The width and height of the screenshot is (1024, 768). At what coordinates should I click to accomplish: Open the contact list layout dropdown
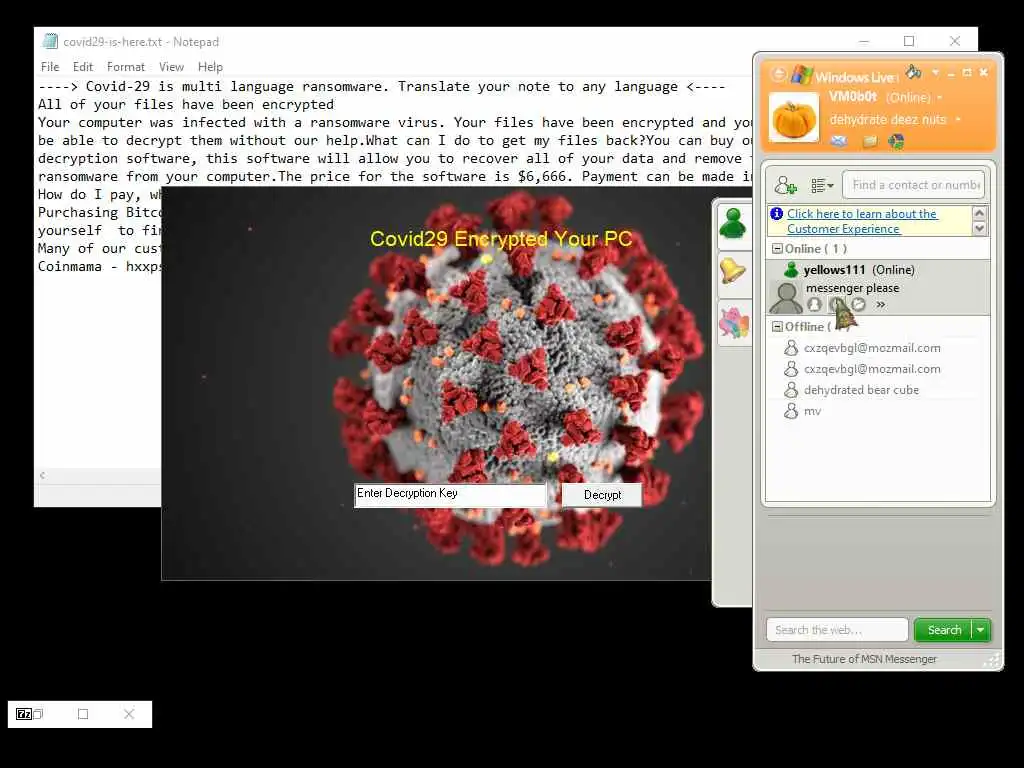point(822,186)
